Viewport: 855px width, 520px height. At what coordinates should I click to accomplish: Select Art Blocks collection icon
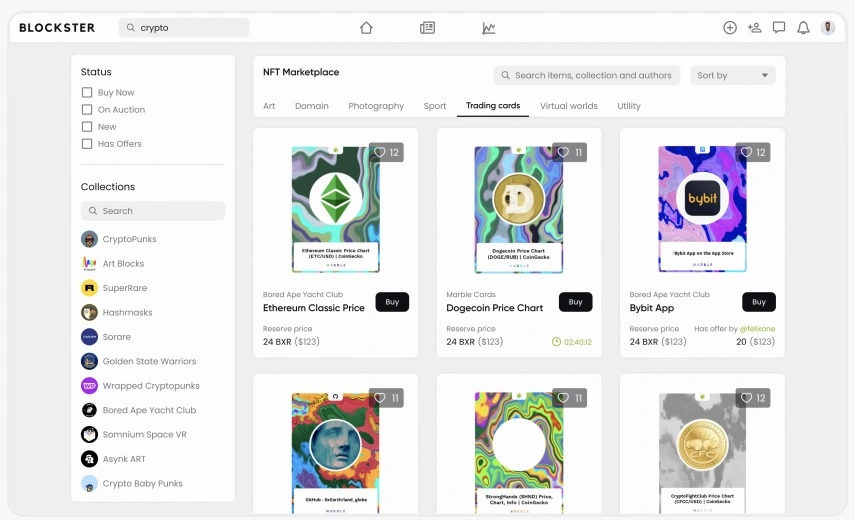[89, 263]
